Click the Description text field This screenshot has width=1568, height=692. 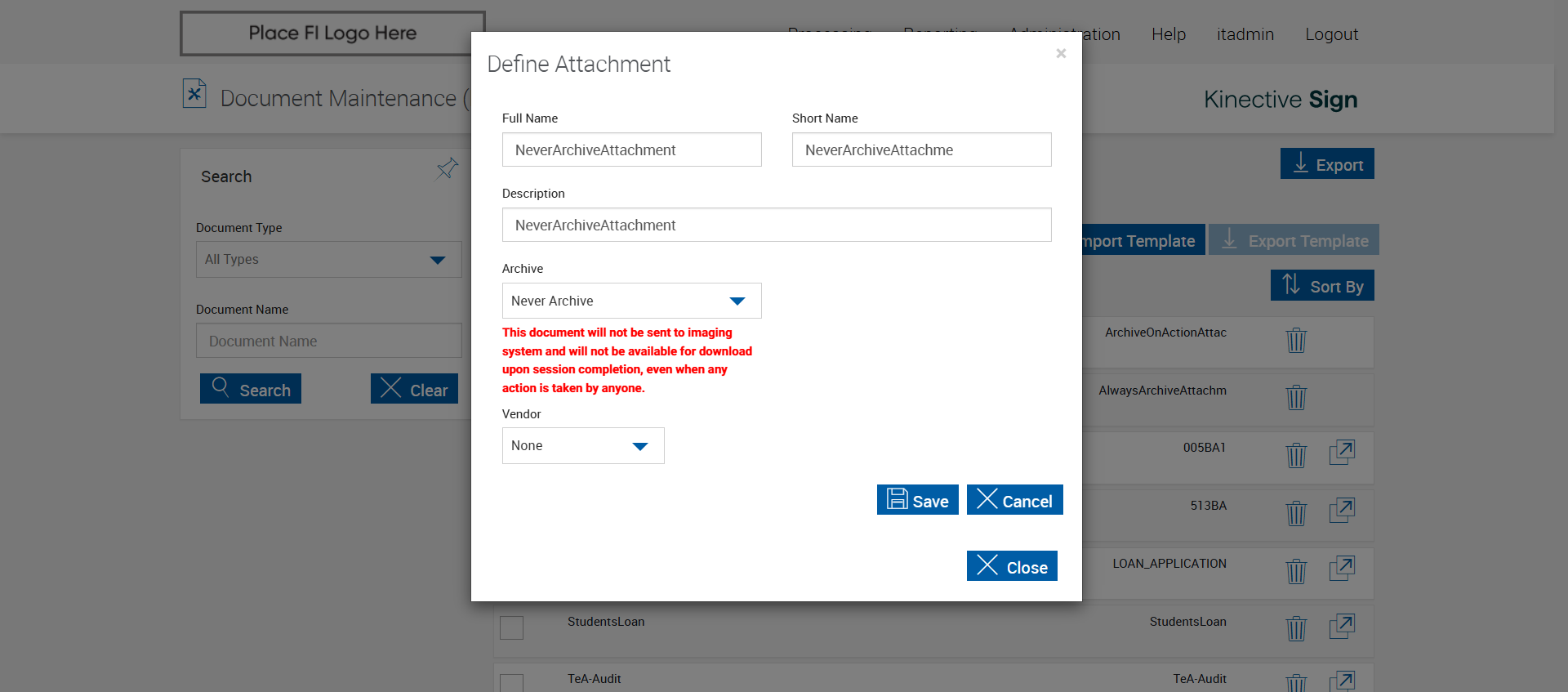tap(776, 225)
